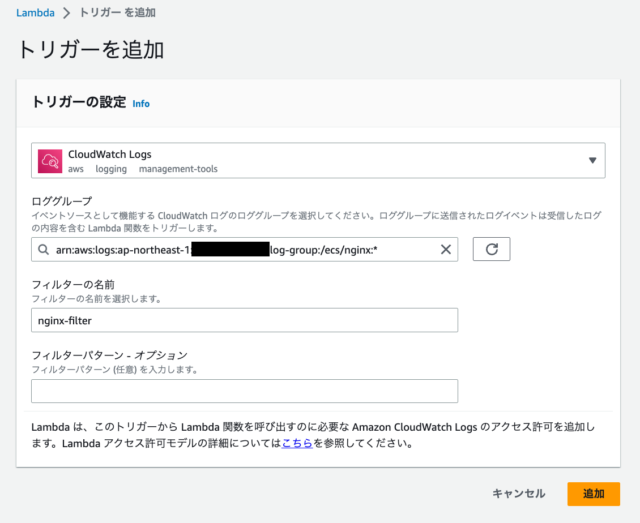The height and width of the screenshot is (523, 640).
Task: Clear the log group field with X
Action: point(446,249)
